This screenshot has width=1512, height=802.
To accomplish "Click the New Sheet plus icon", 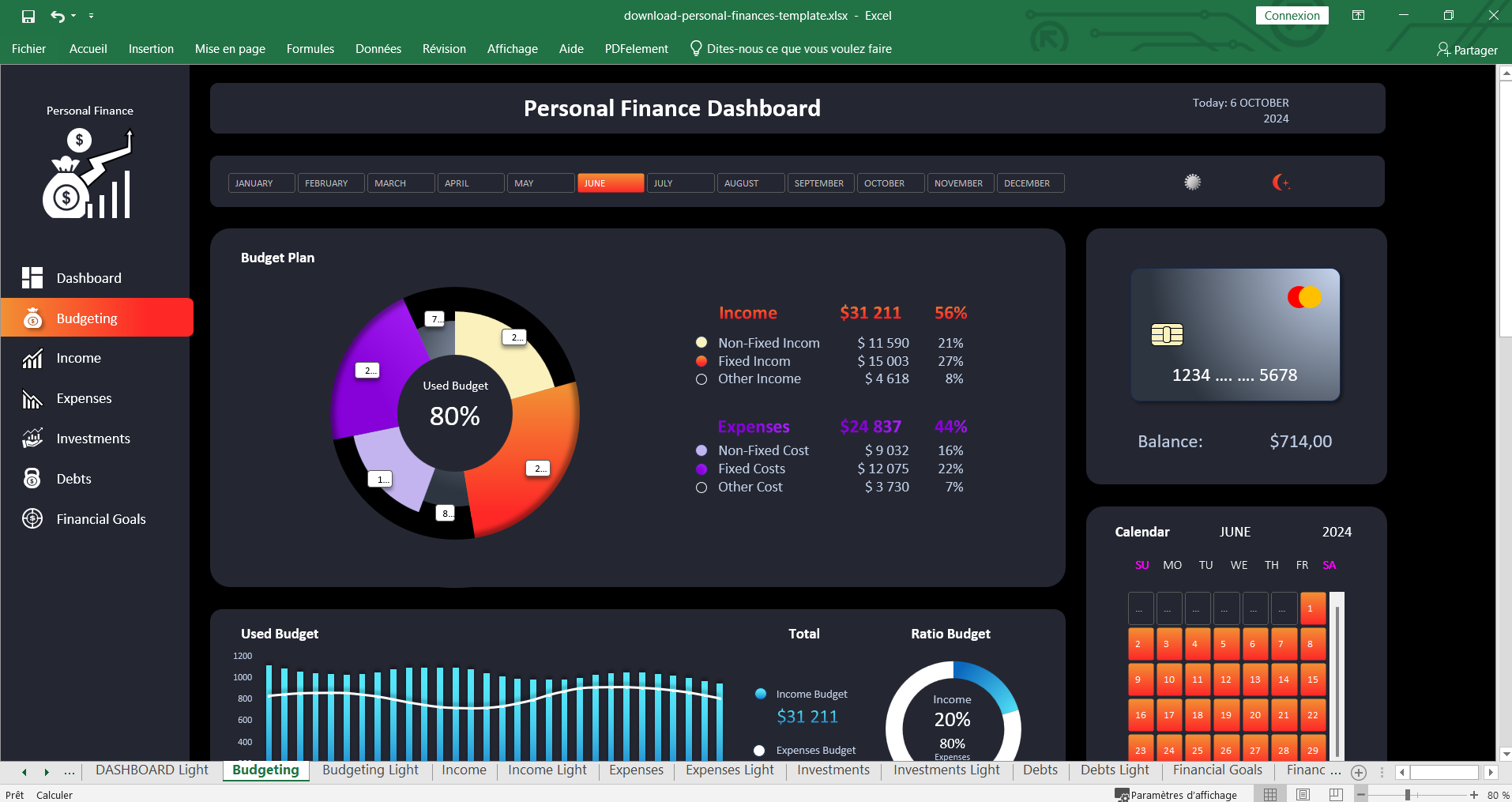I will pos(1359,773).
